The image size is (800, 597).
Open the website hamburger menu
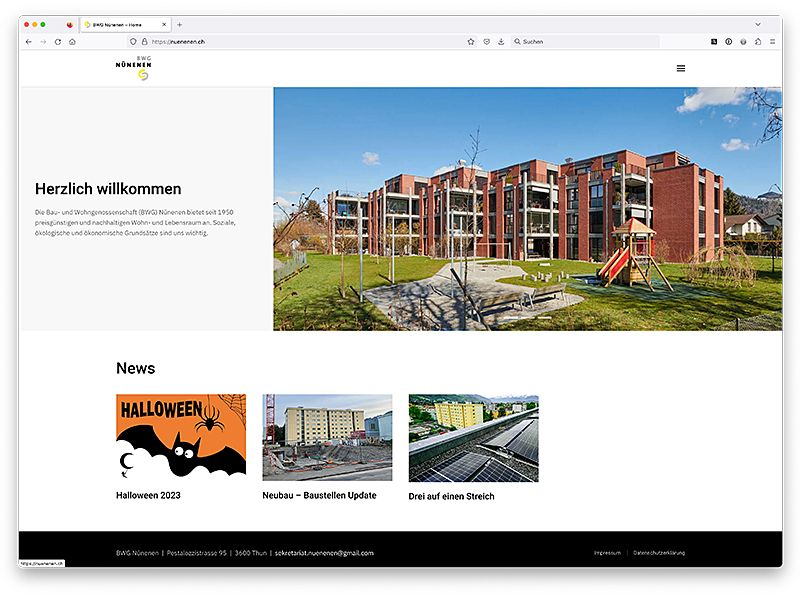pyautogui.click(x=681, y=69)
